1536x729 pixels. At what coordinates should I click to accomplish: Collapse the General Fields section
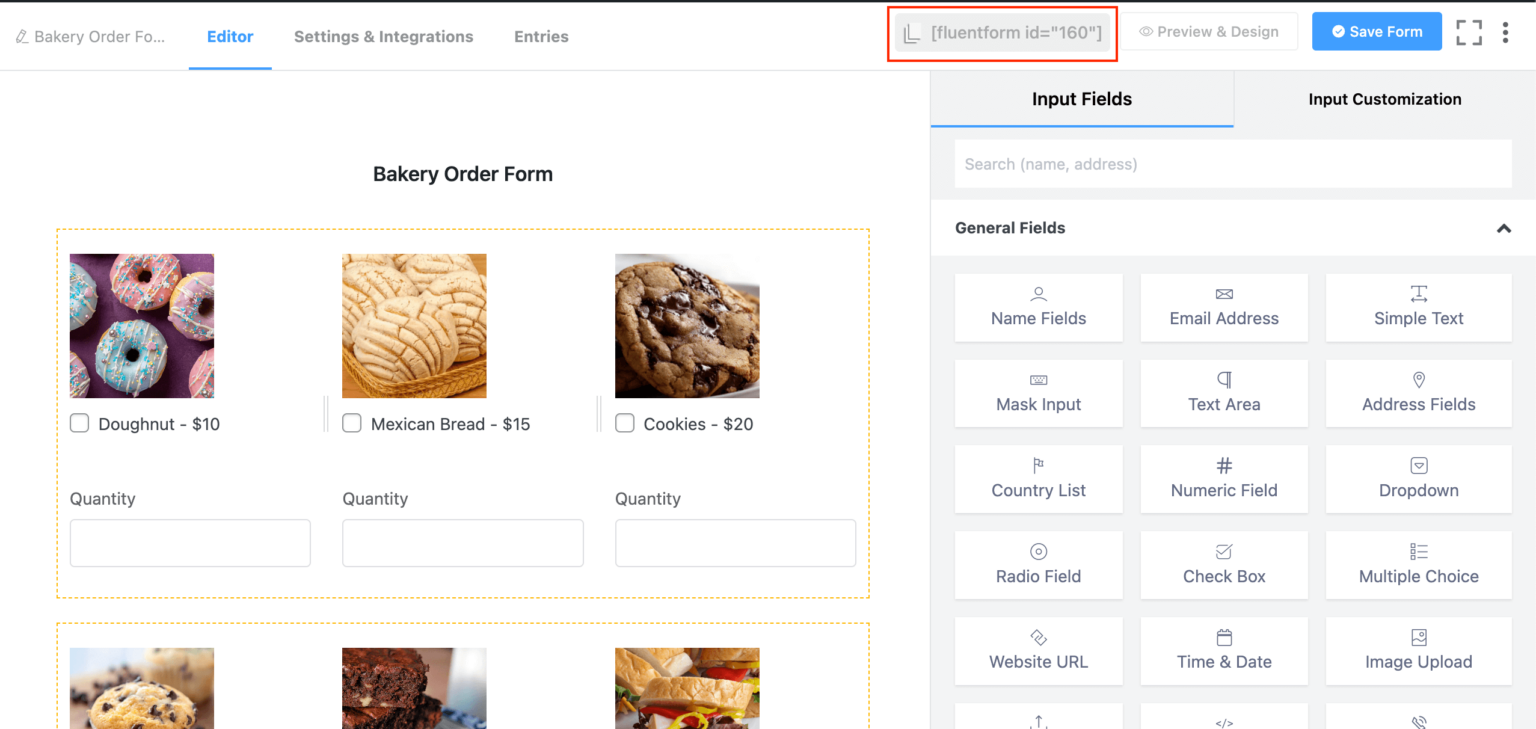pos(1504,228)
